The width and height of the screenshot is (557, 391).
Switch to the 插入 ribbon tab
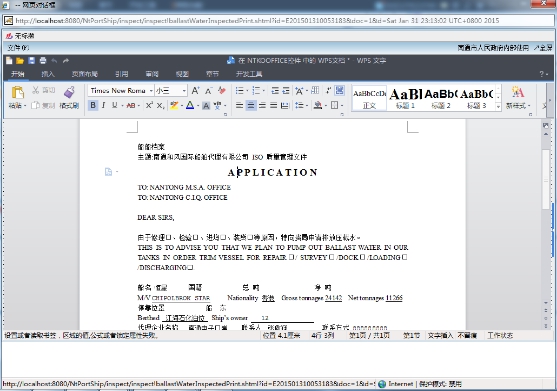(x=48, y=74)
